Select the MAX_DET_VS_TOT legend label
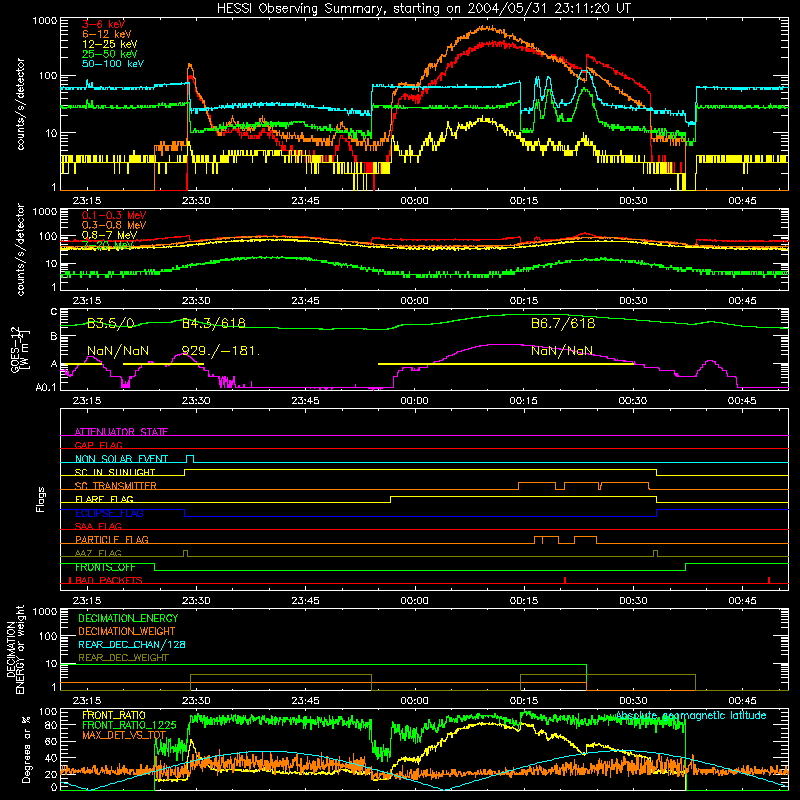This screenshot has width=800, height=800. click(124, 735)
